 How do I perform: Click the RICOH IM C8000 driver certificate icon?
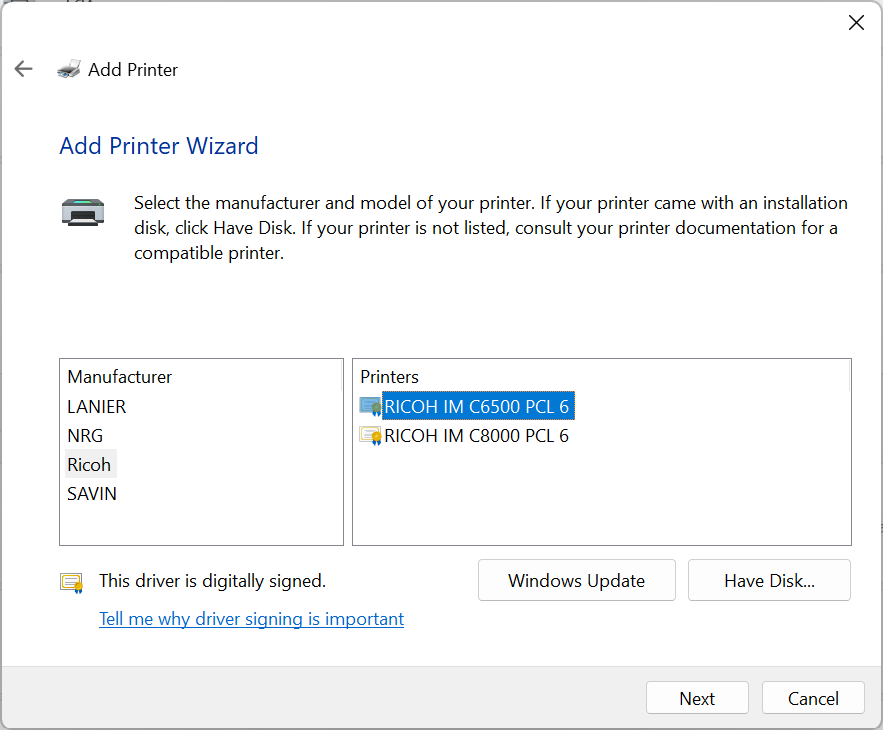[x=370, y=435]
